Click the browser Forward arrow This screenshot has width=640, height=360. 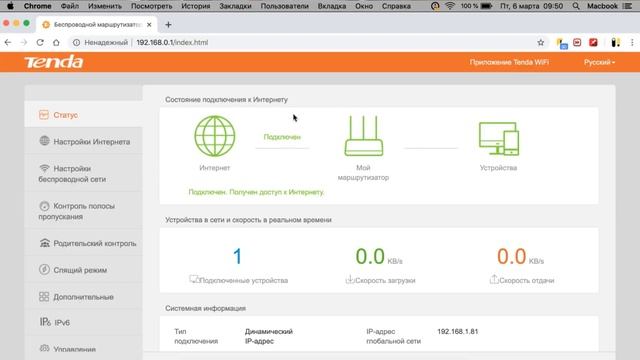pyautogui.click(x=24, y=42)
